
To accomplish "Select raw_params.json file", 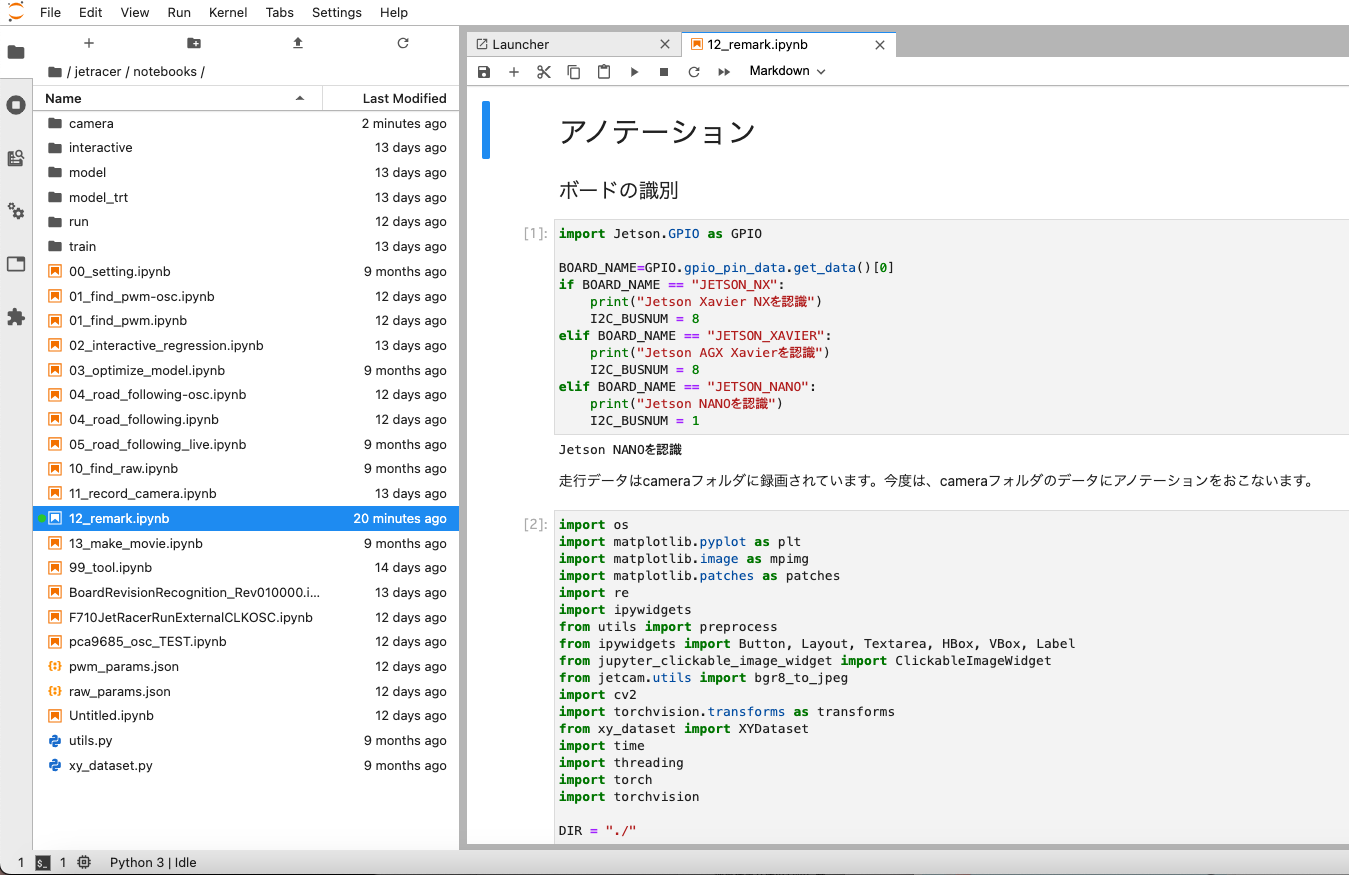I will tap(246, 691).
